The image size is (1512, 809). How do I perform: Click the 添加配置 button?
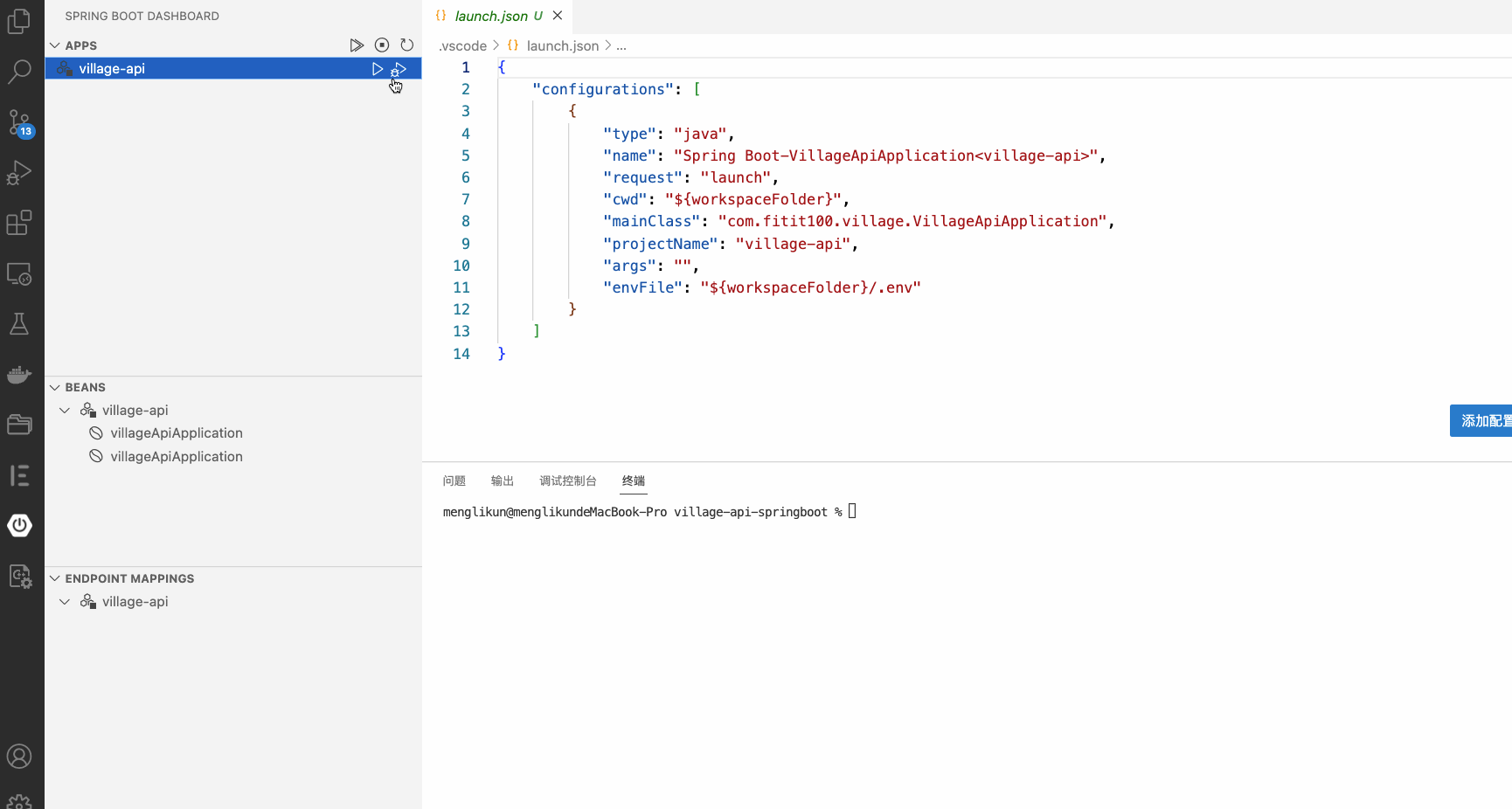click(1481, 421)
